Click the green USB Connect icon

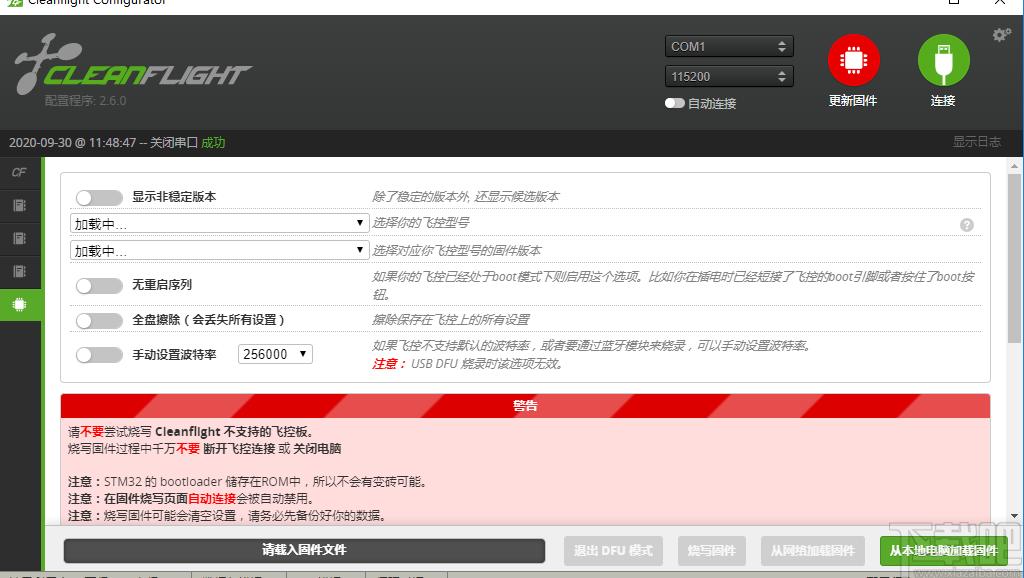[943, 60]
